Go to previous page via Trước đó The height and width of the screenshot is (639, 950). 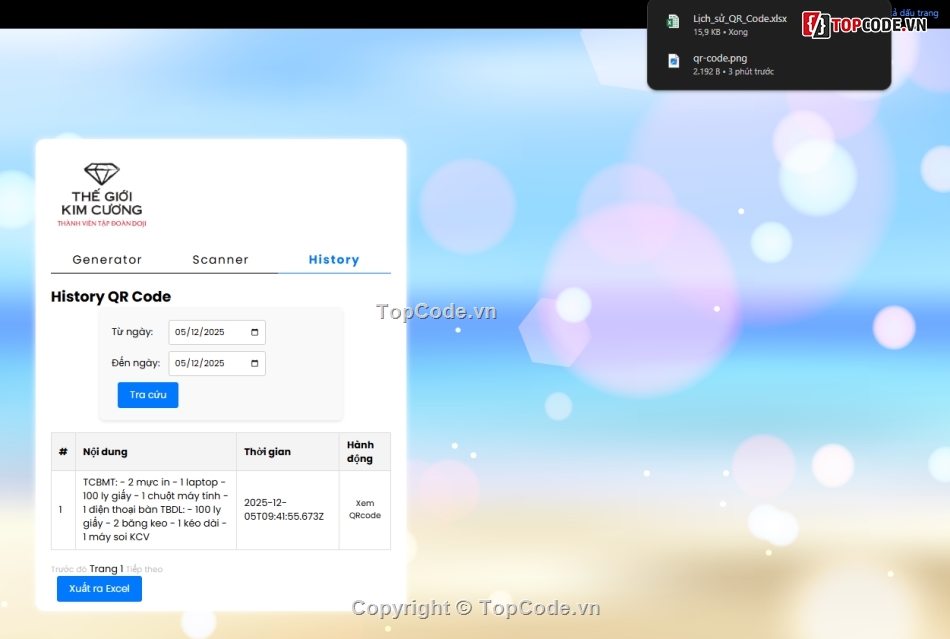tap(68, 570)
